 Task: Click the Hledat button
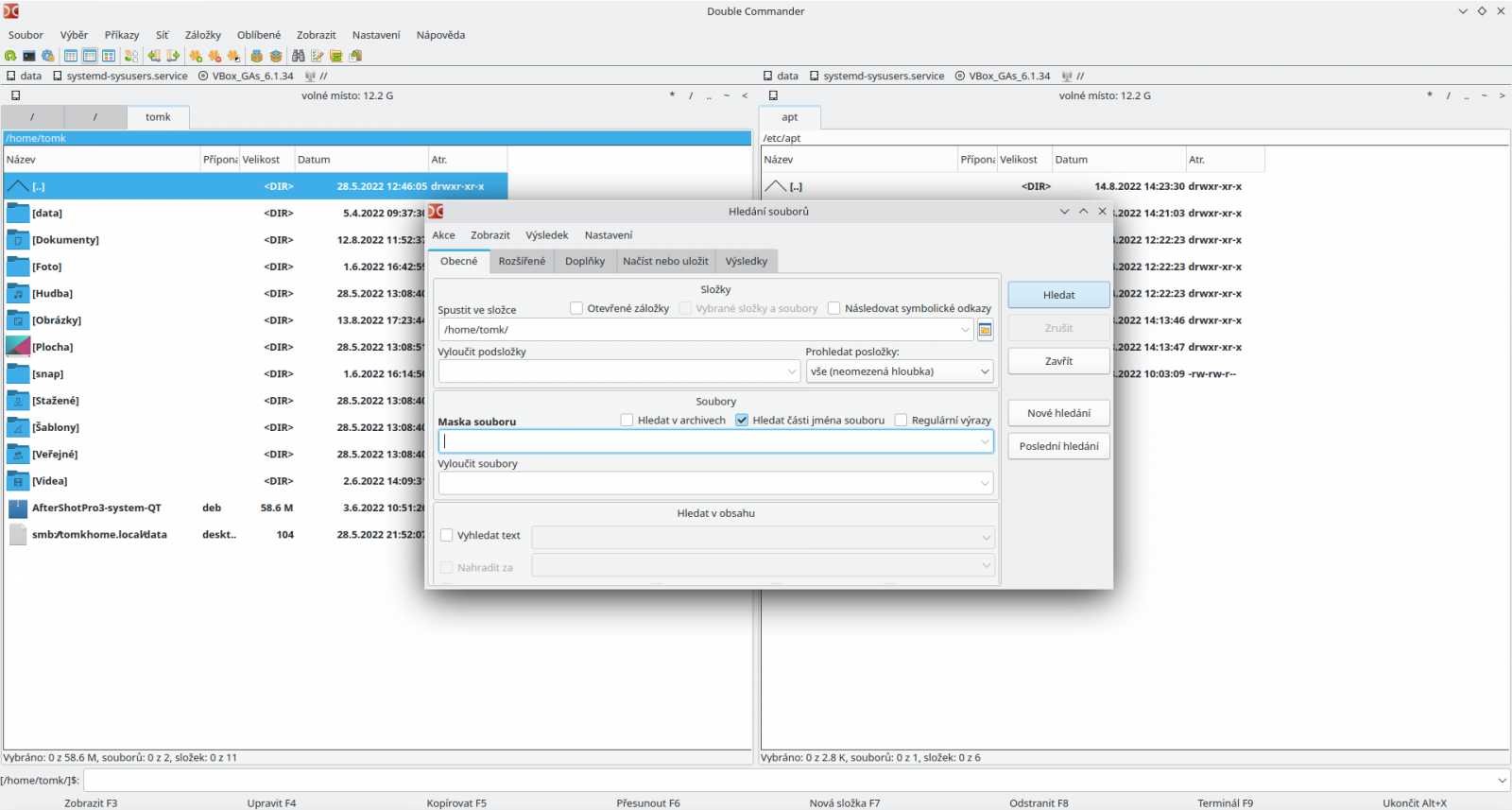click(x=1058, y=295)
